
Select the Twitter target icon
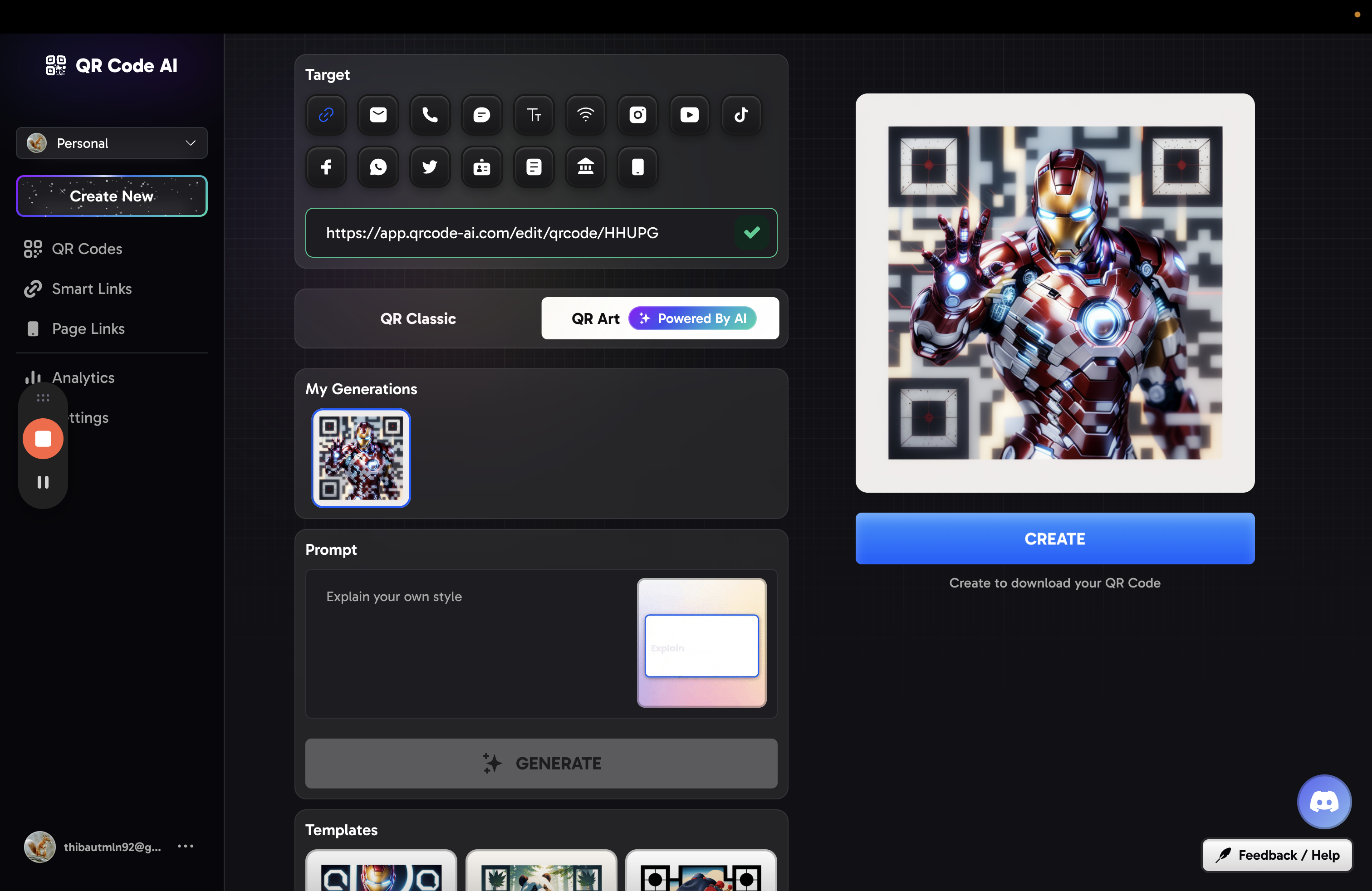(x=430, y=167)
